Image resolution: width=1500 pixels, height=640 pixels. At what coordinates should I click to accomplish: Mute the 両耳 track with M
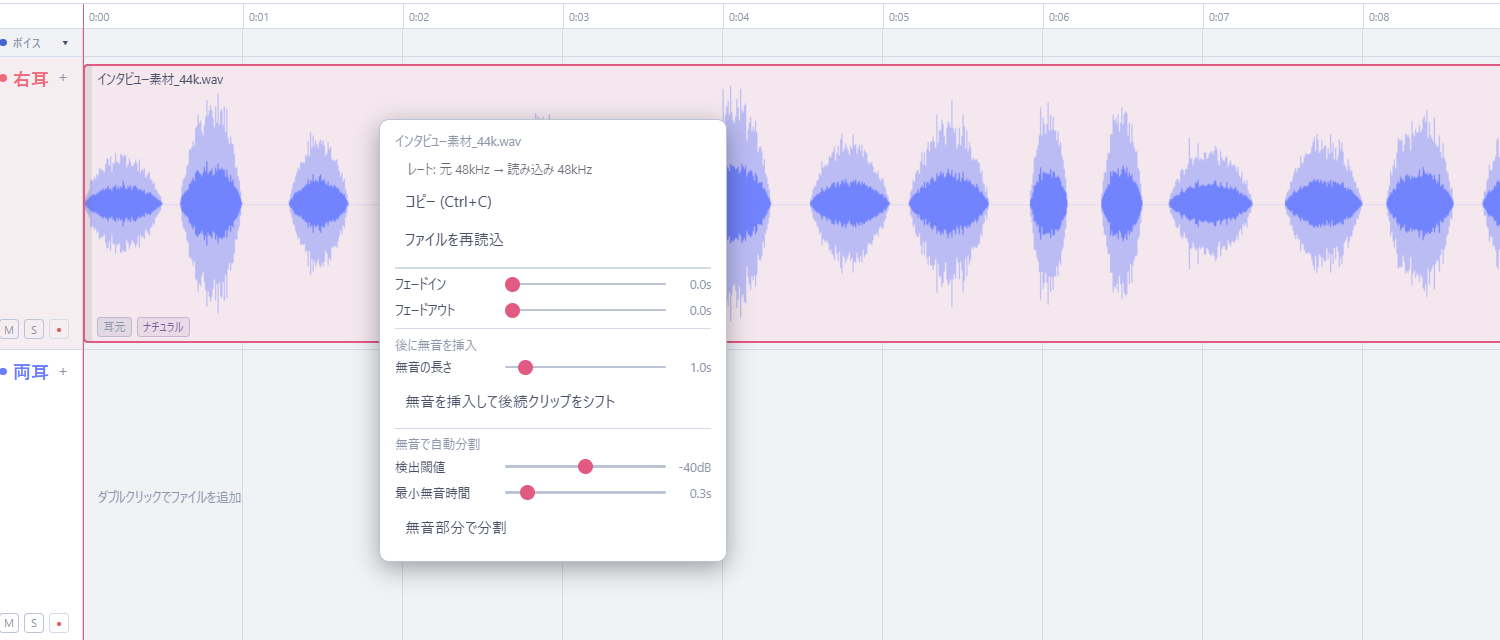pos(10,624)
